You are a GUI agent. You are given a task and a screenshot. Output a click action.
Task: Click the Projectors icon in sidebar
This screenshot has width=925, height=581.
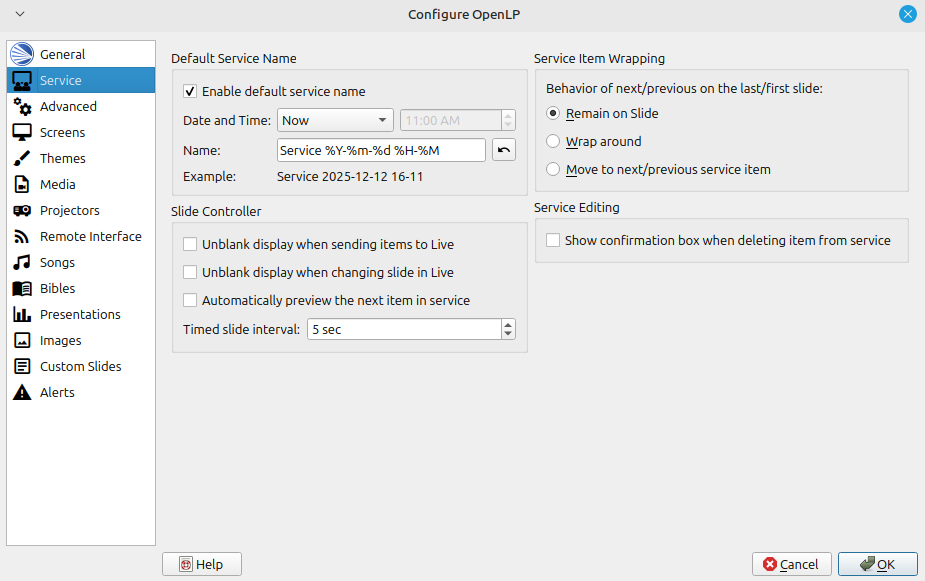22,211
